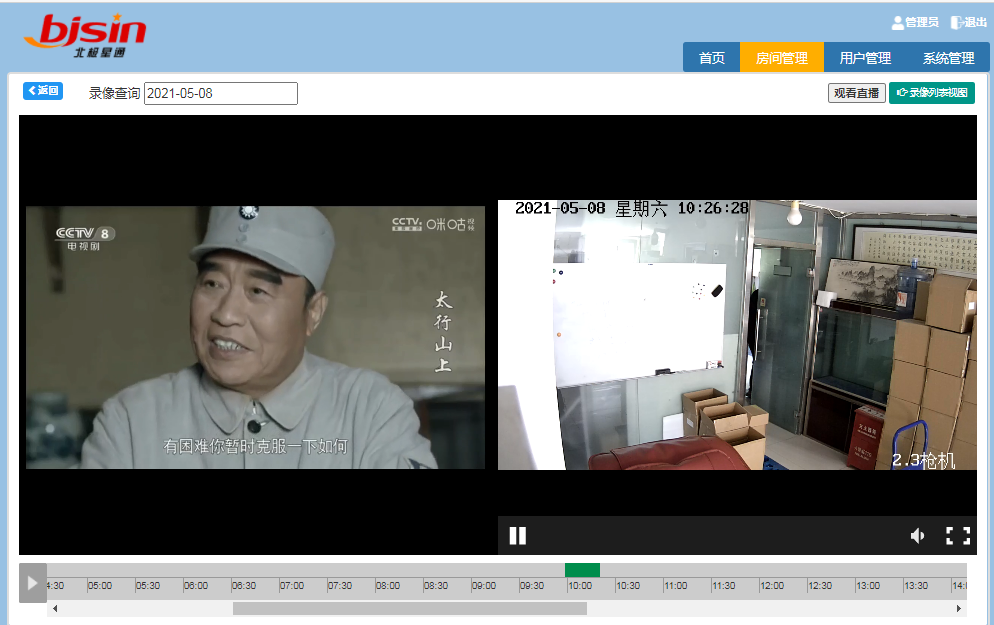Select the office camera video pane

(737, 335)
